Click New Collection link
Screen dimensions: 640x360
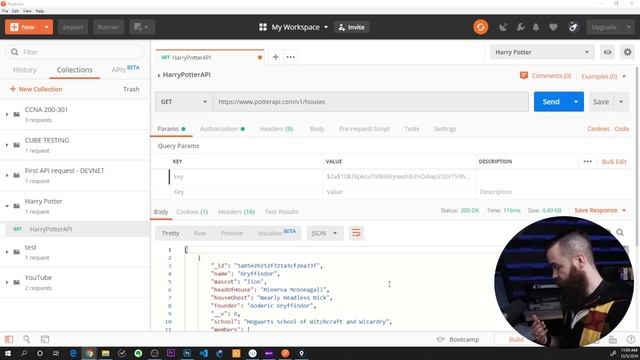tap(36, 89)
